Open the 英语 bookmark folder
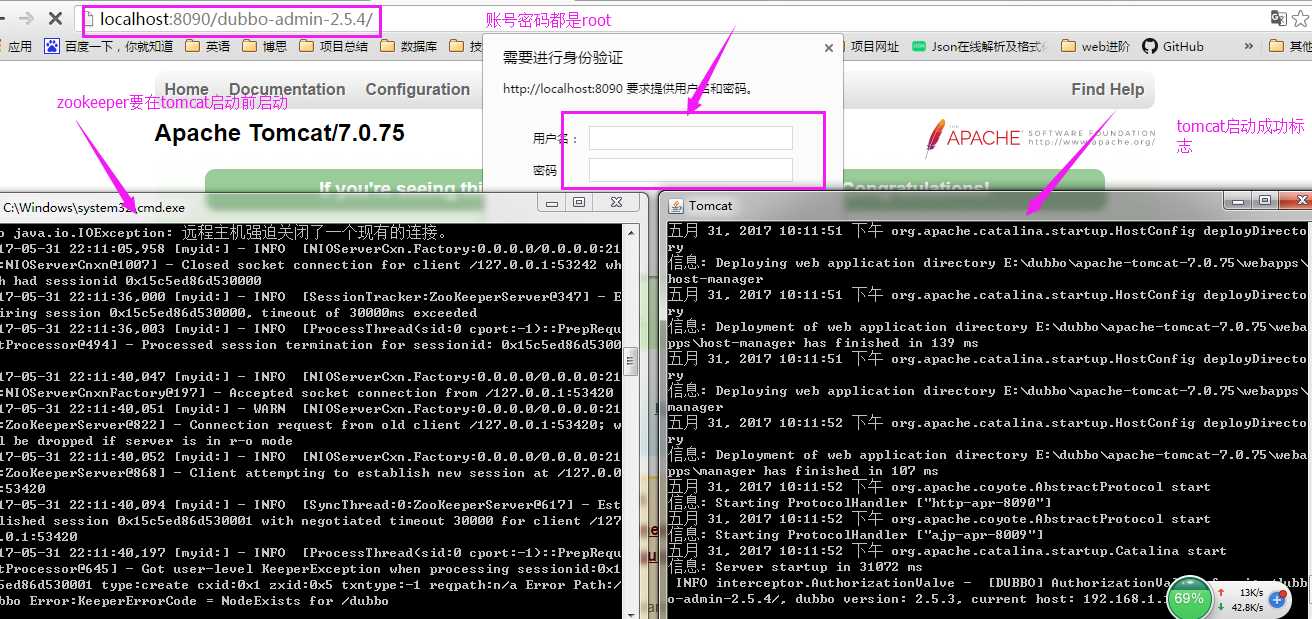The height and width of the screenshot is (619, 1312). coord(207,46)
